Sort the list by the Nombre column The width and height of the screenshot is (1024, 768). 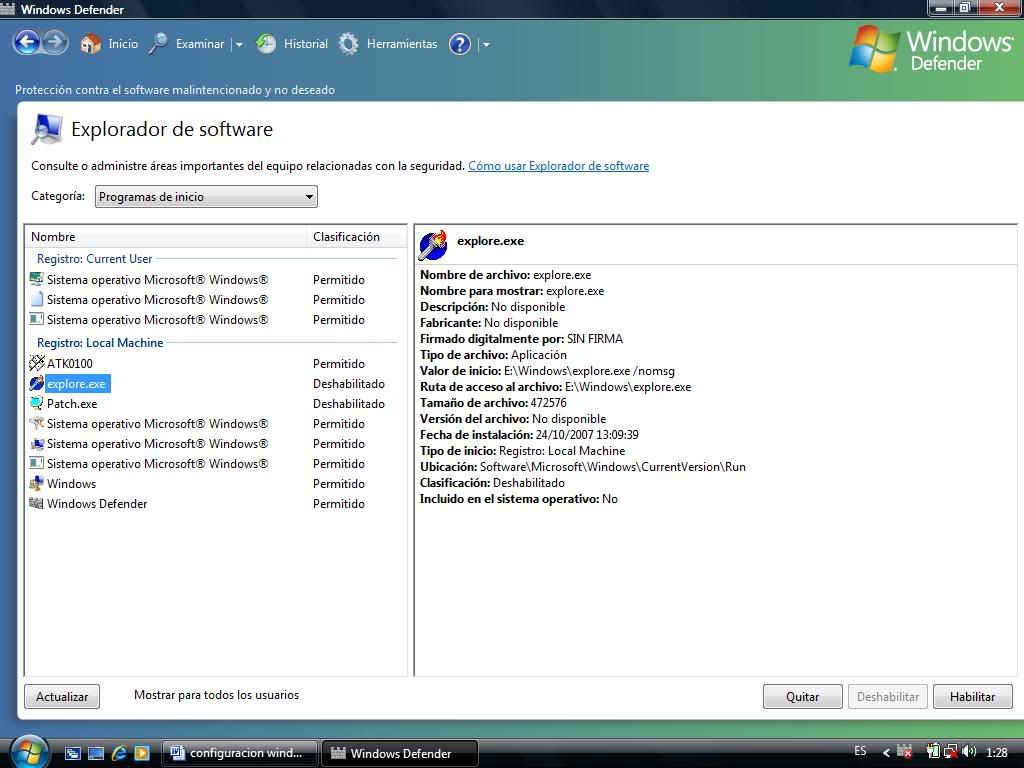point(166,237)
